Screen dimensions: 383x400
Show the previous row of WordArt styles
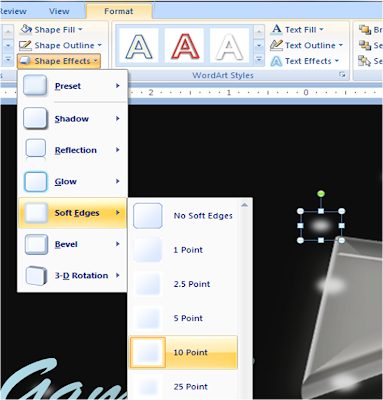[259, 32]
